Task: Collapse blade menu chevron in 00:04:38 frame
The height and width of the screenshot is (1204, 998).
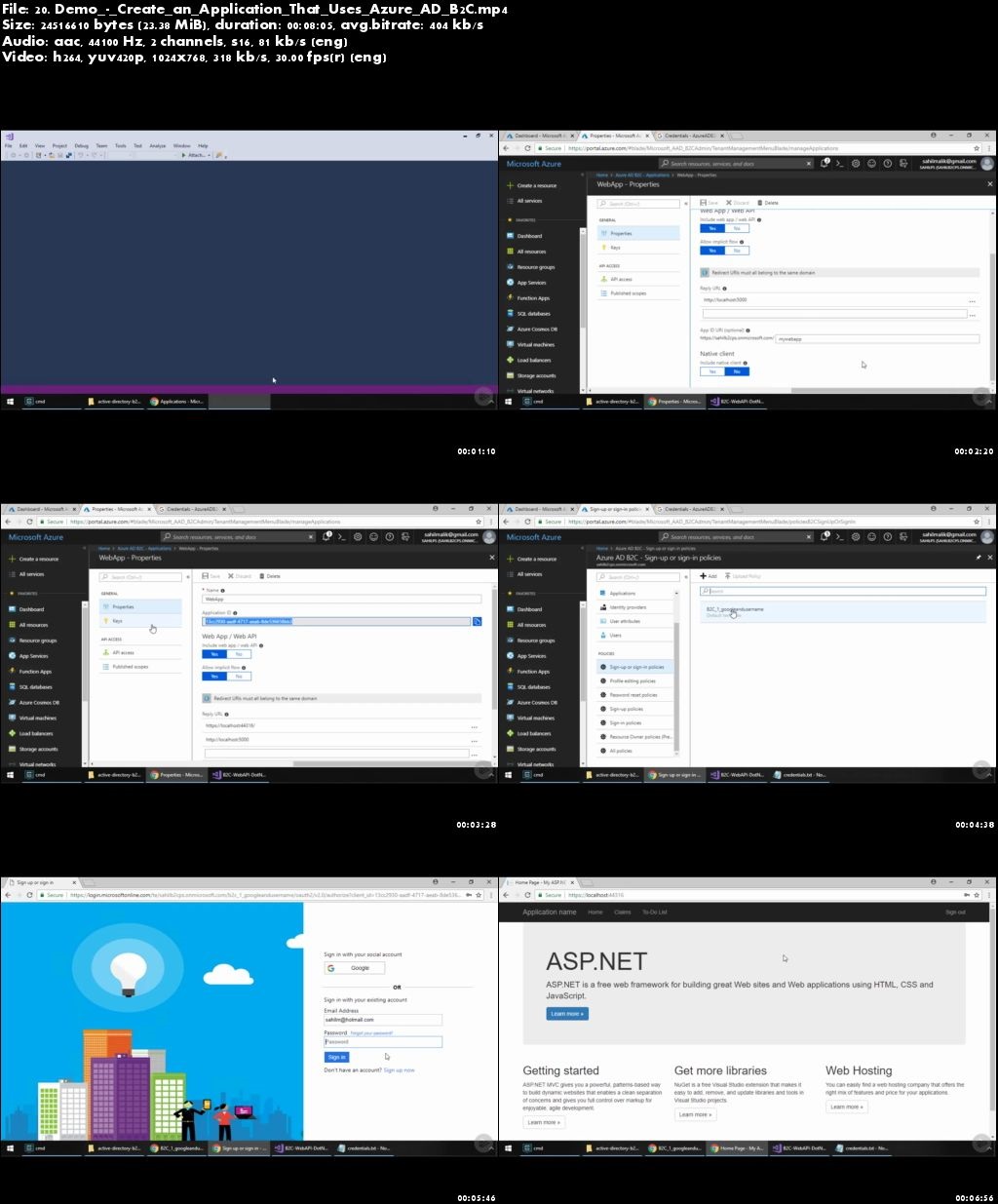Action: pyautogui.click(x=686, y=577)
